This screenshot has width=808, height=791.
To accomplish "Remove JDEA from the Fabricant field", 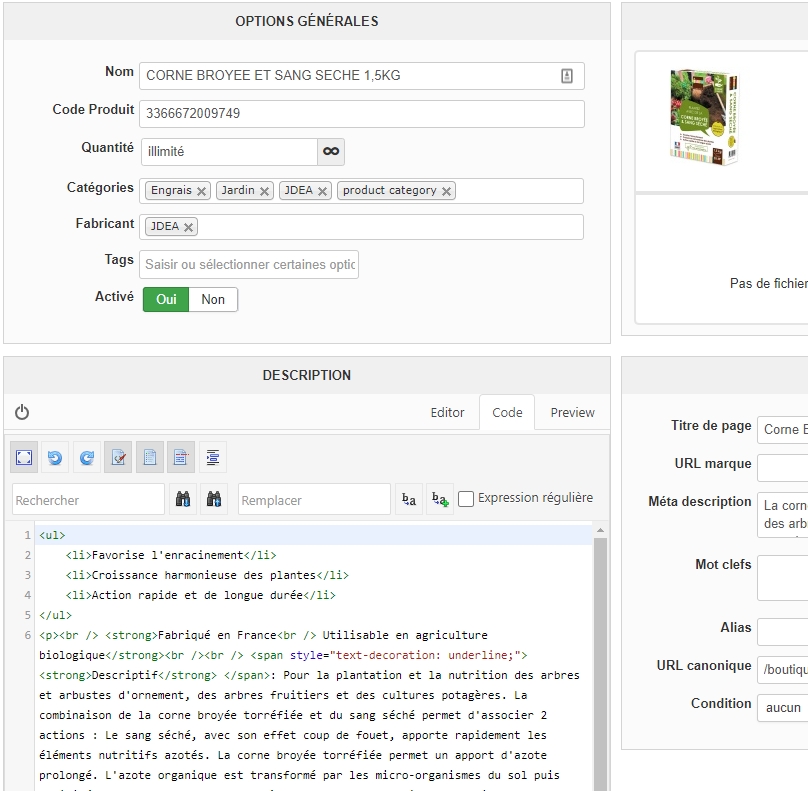I will [x=188, y=227].
